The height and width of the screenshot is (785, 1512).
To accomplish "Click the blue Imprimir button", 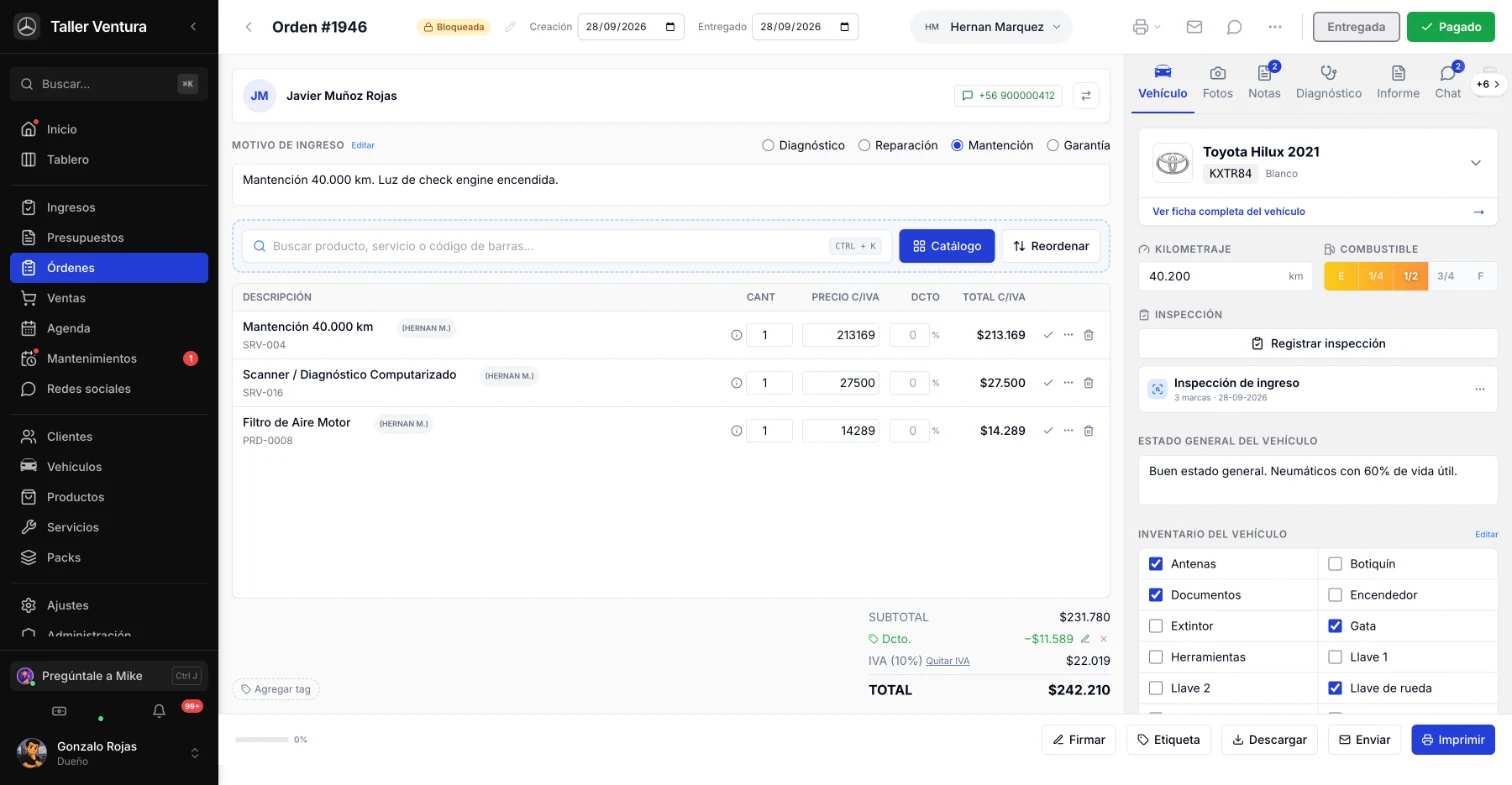I will click(x=1453, y=740).
